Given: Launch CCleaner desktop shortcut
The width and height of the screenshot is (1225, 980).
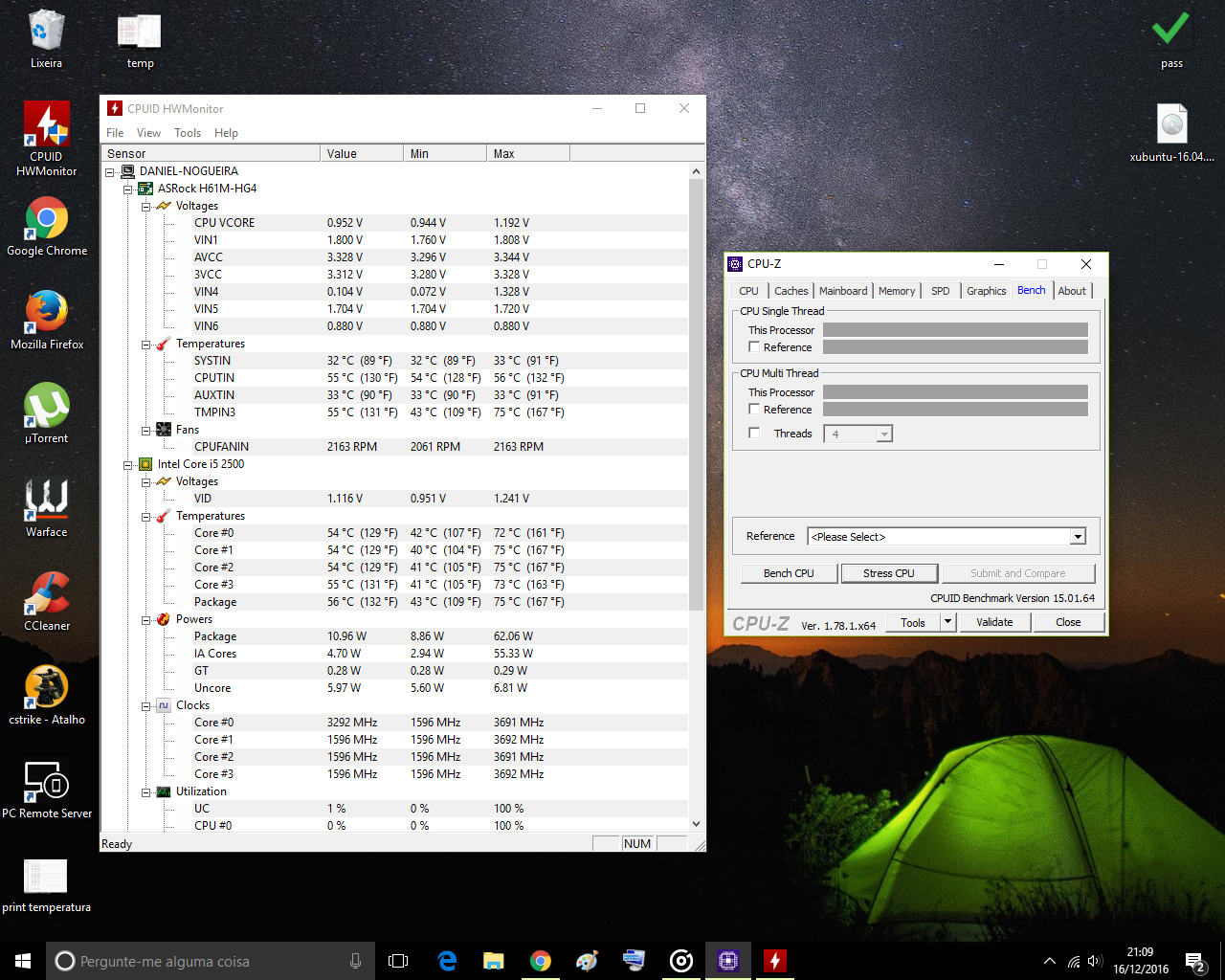Looking at the screenshot, I should 46,601.
